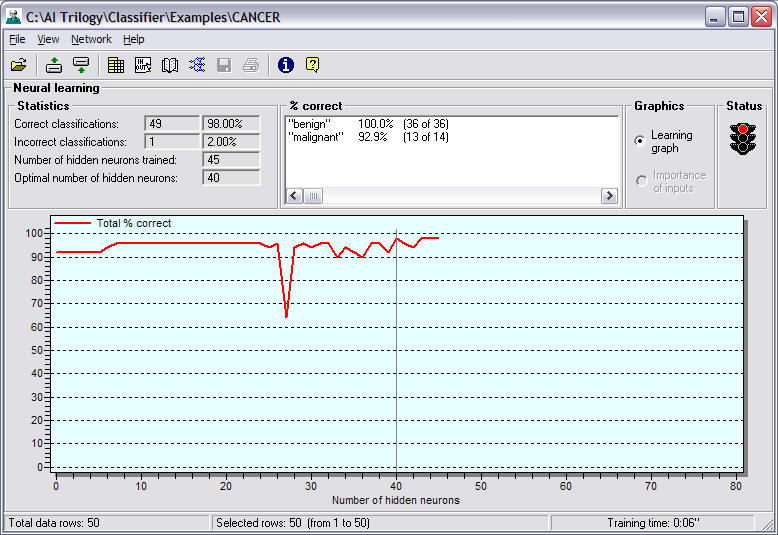Viewport: 778px width, 535px height.
Task: Select the Importance of inputs radio button
Action: coord(642,181)
